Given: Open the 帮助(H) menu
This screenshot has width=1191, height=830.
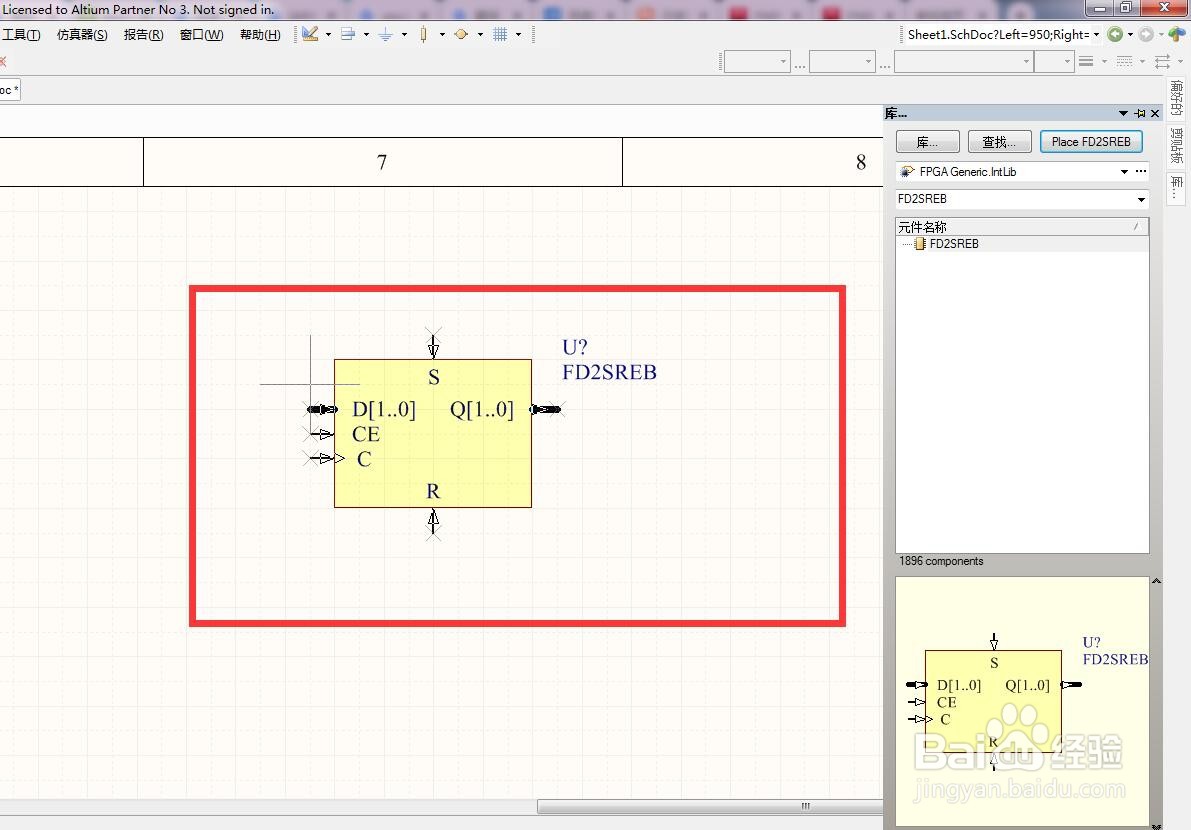Looking at the screenshot, I should coord(260,34).
